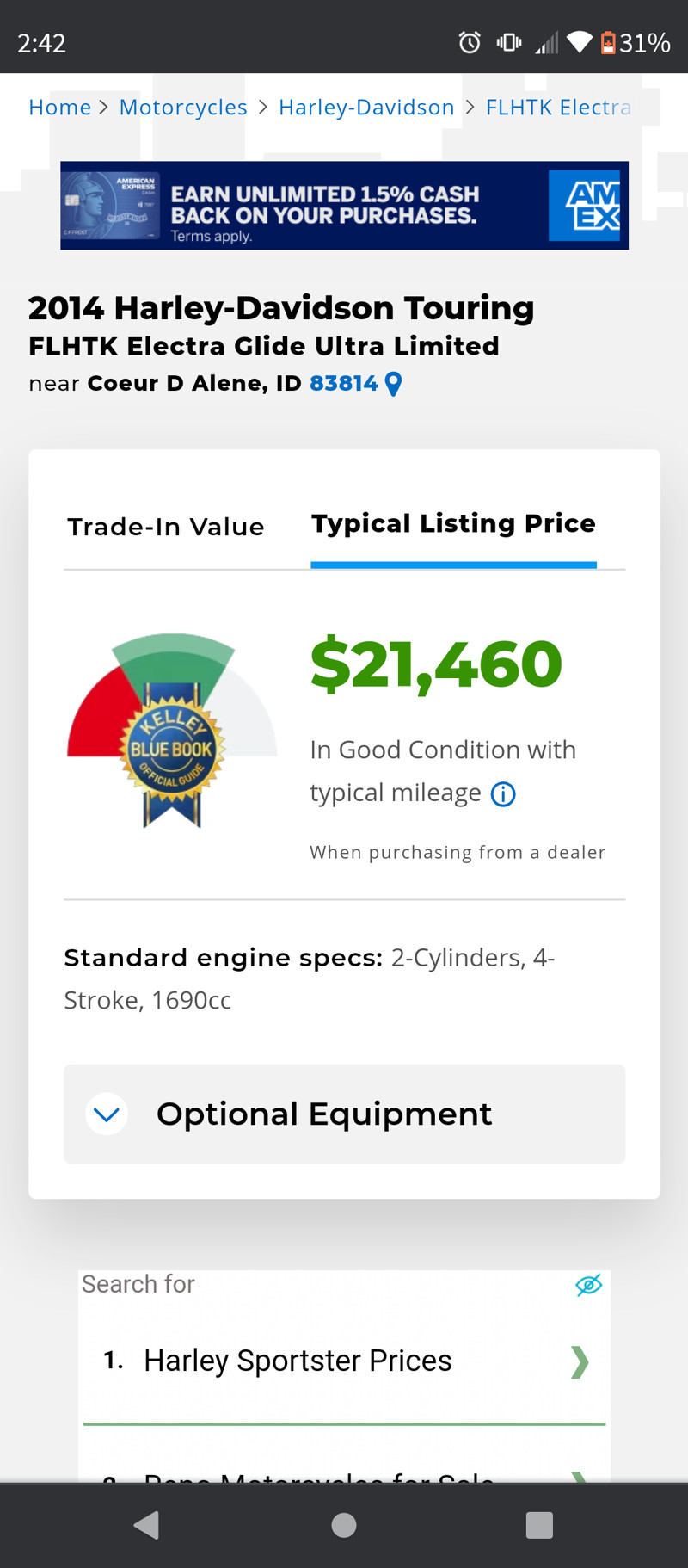The image size is (688, 1568).
Task: Open recent apps with the square button
Action: [539, 1525]
